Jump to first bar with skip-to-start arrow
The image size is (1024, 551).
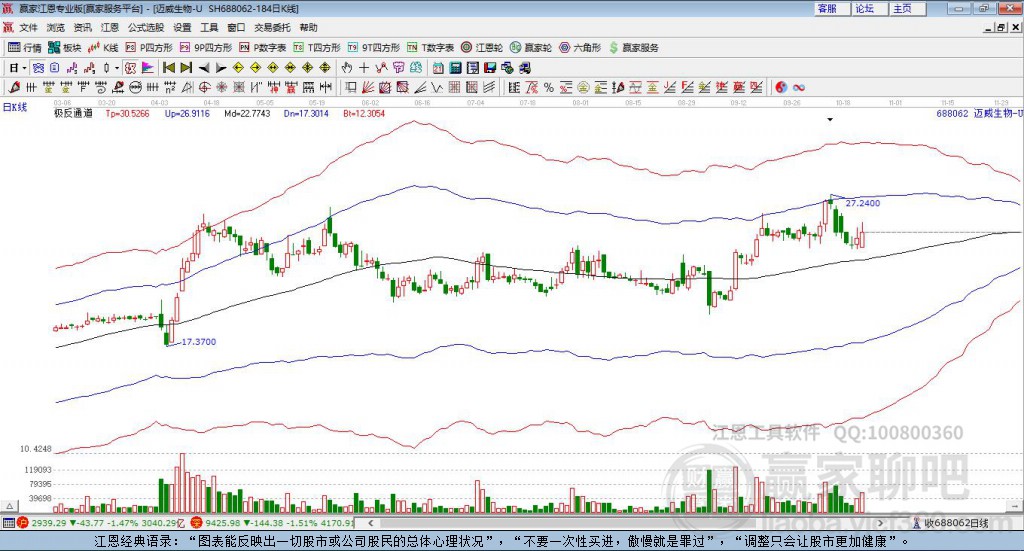click(x=168, y=67)
